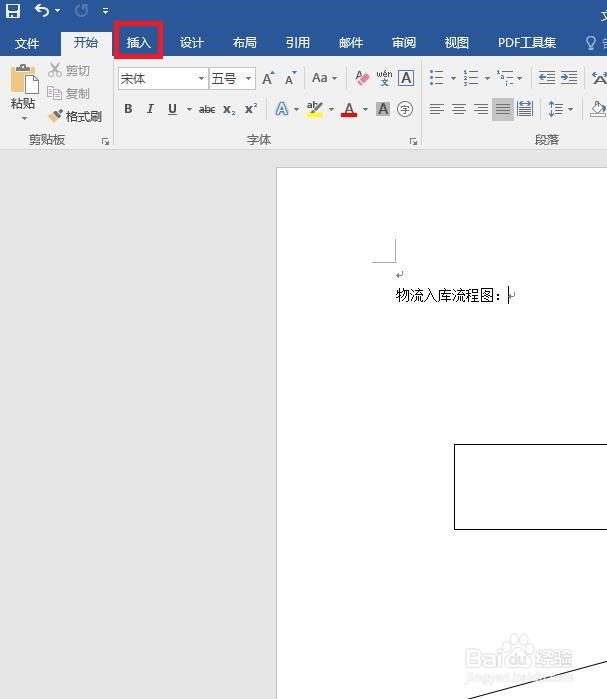The height and width of the screenshot is (699, 607).
Task: Click the Shading paint bucket icon
Action: coord(598,109)
